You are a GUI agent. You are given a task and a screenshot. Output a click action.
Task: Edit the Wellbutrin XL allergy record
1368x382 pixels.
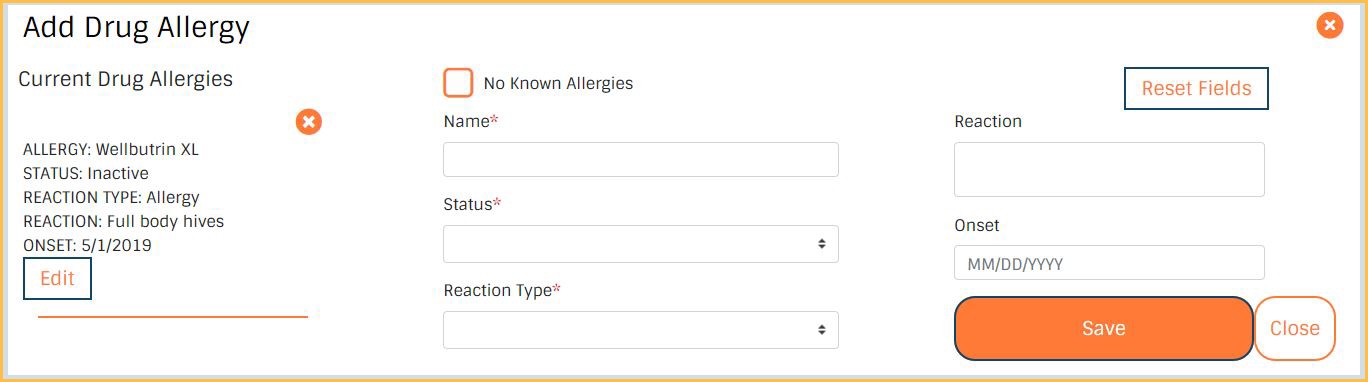point(57,279)
